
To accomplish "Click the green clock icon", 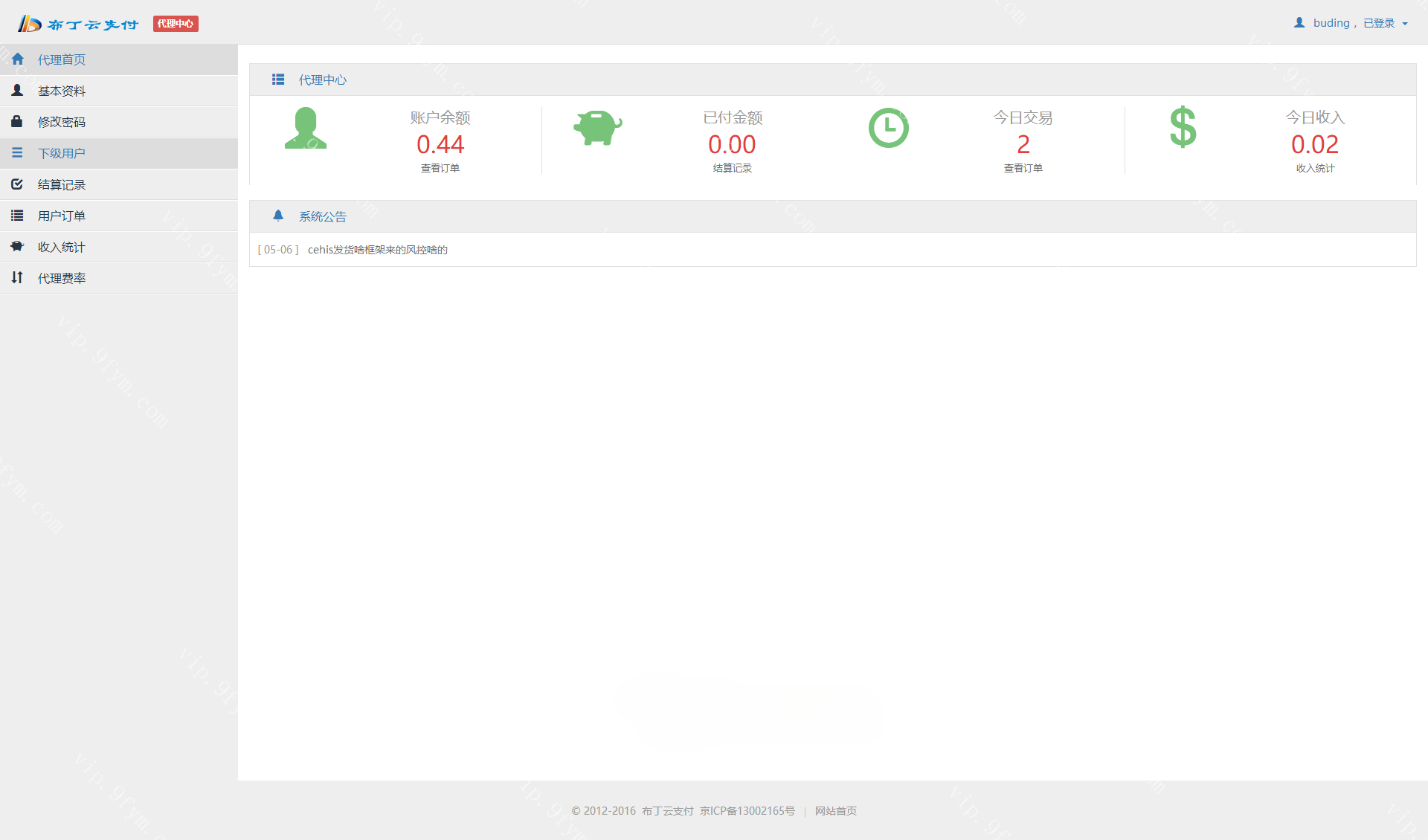I will coord(888,128).
